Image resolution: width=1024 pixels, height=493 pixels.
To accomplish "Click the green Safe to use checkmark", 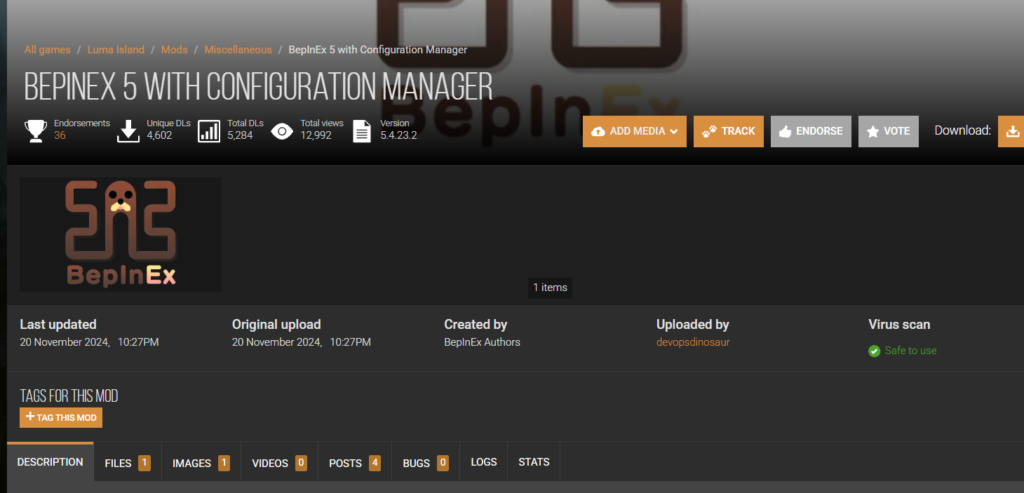I will 874,351.
